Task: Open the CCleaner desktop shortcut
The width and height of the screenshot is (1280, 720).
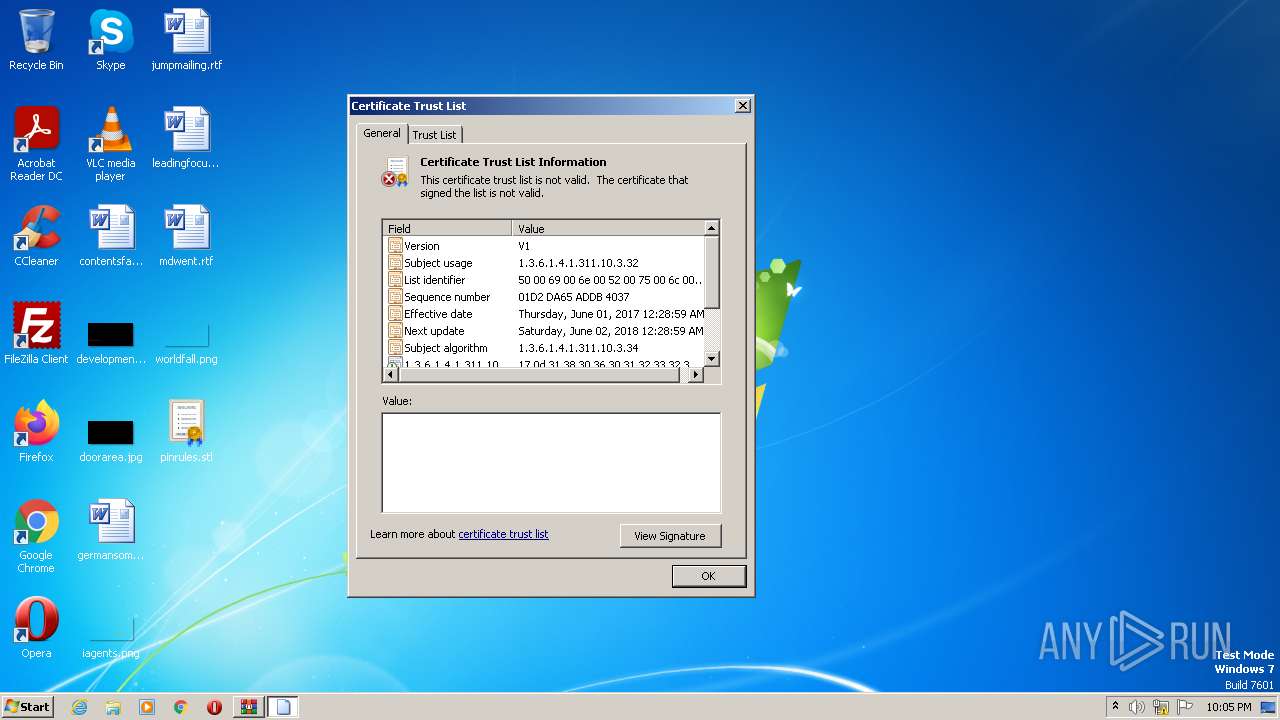Action: point(36,236)
